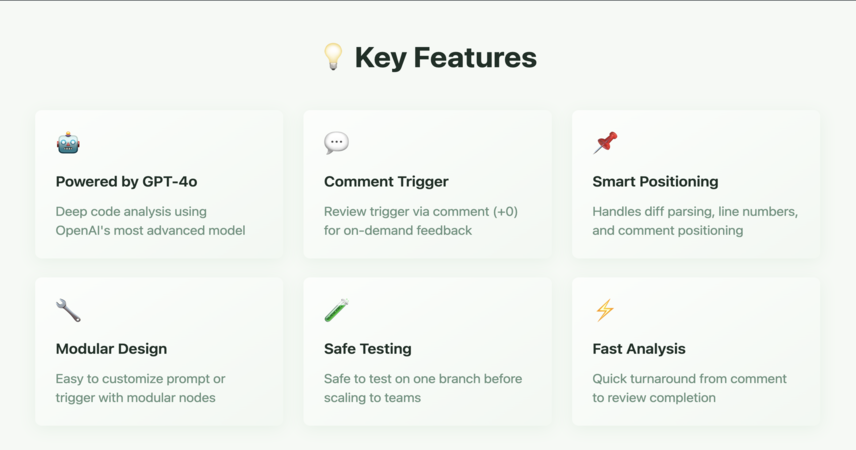This screenshot has height=450, width=856.
Task: Click the robot icon above GPT-4o
Action: point(68,143)
